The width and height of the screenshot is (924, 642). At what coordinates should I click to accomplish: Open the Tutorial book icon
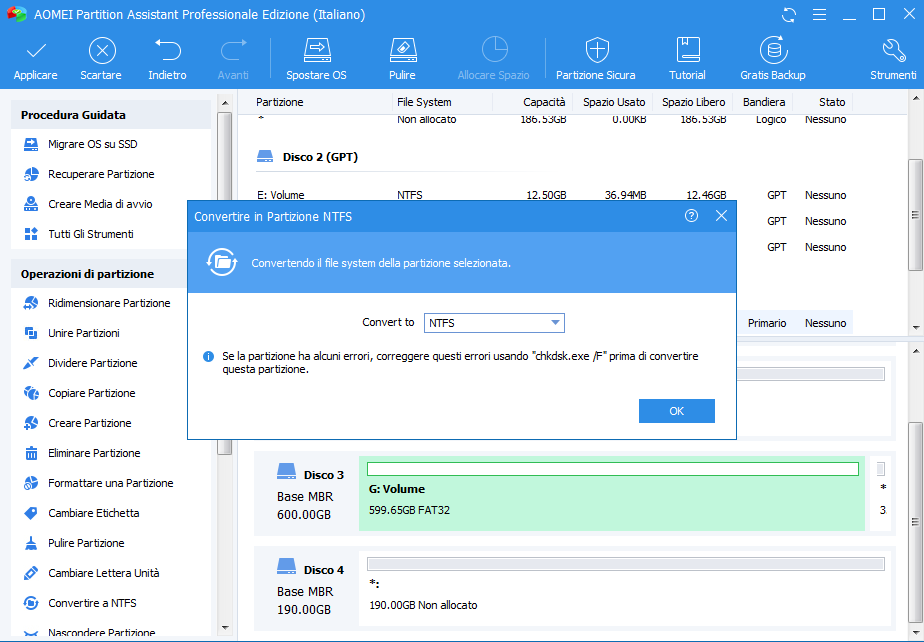688,50
